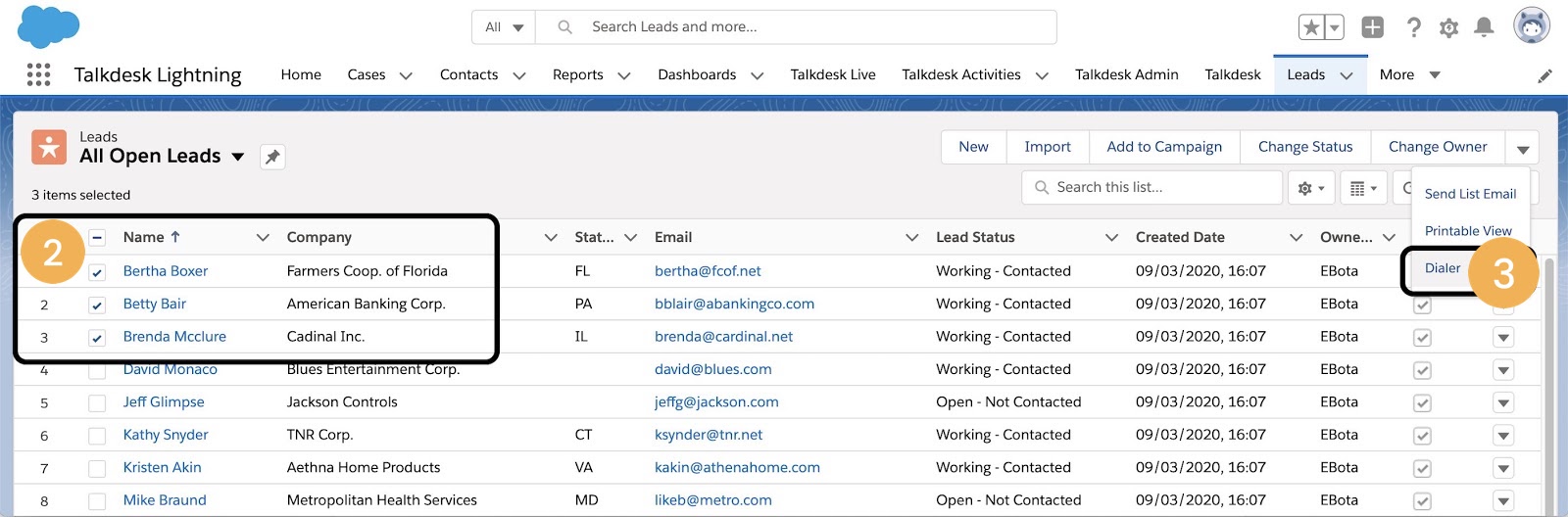The height and width of the screenshot is (517, 1568).
Task: Uncheck Betty Bair row checkbox
Action: pos(97,305)
